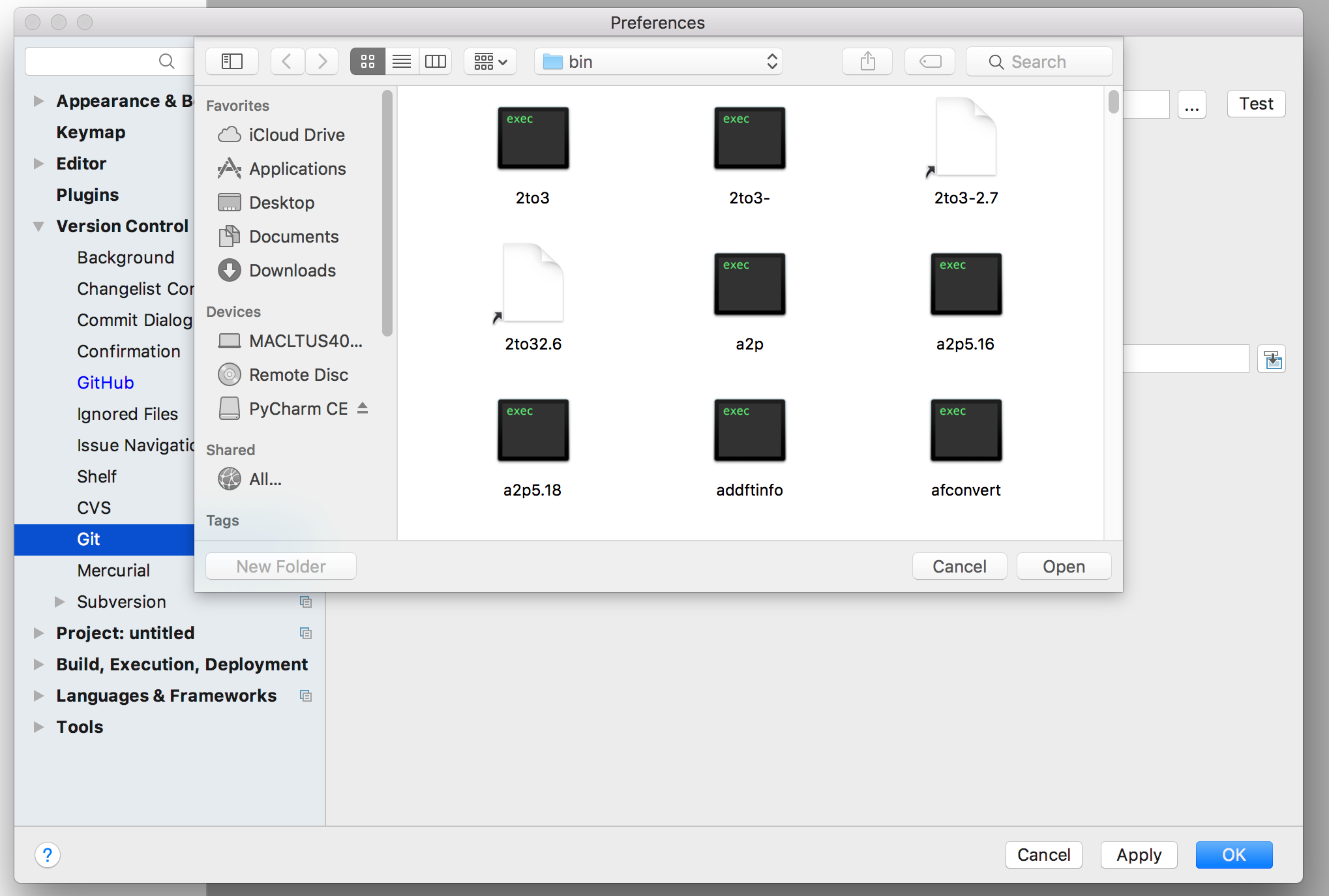Viewport: 1329px width, 896px height.
Task: Click the file dialog Search field
Action: point(1038,61)
